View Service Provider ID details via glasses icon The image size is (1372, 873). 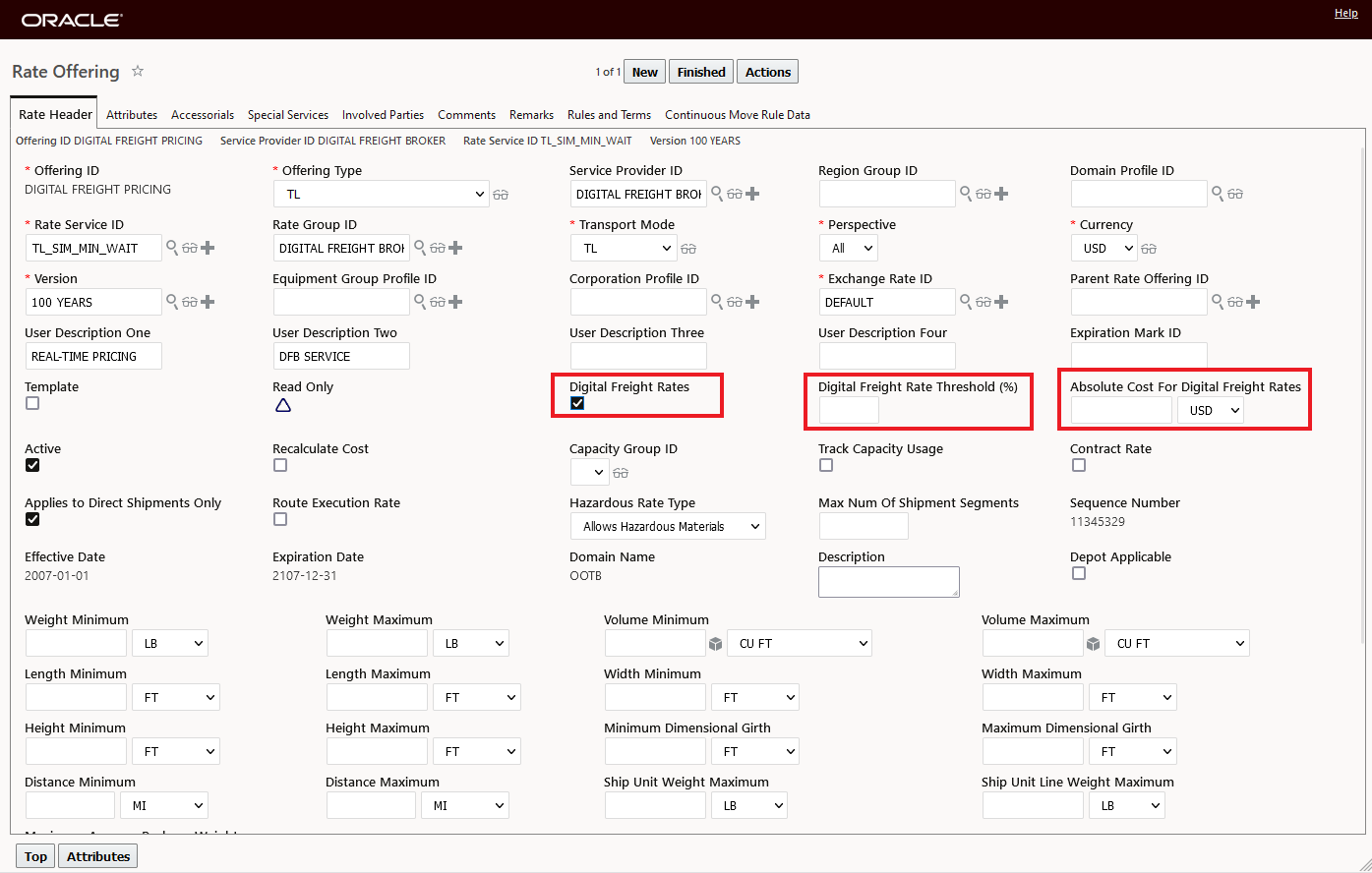point(735,195)
